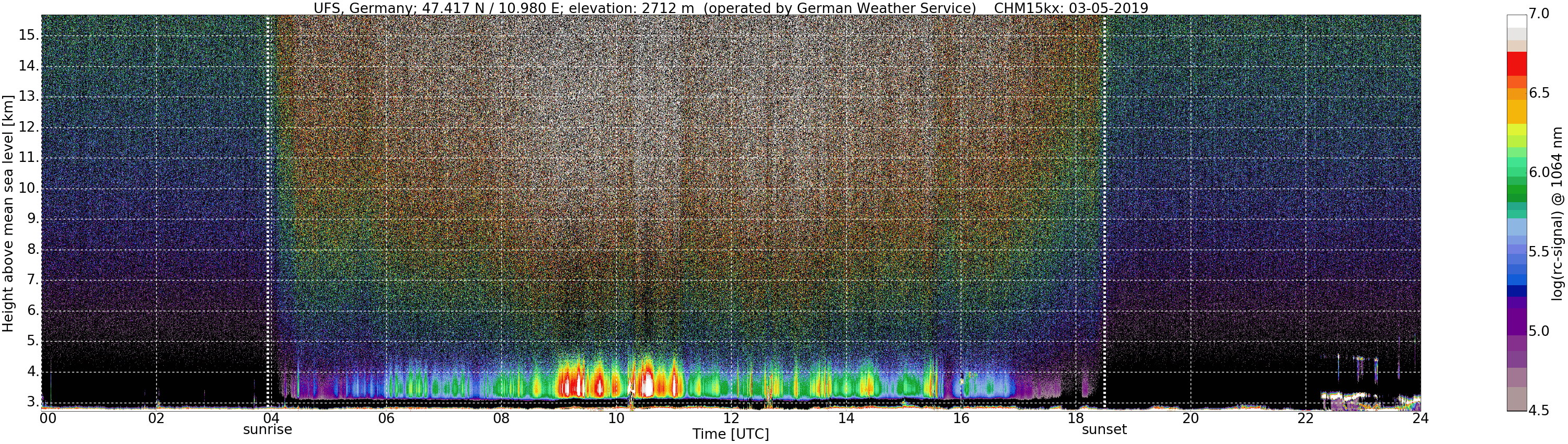Click the height-axis tick label "7."
This screenshot has height=444, width=1568.
click(32, 280)
